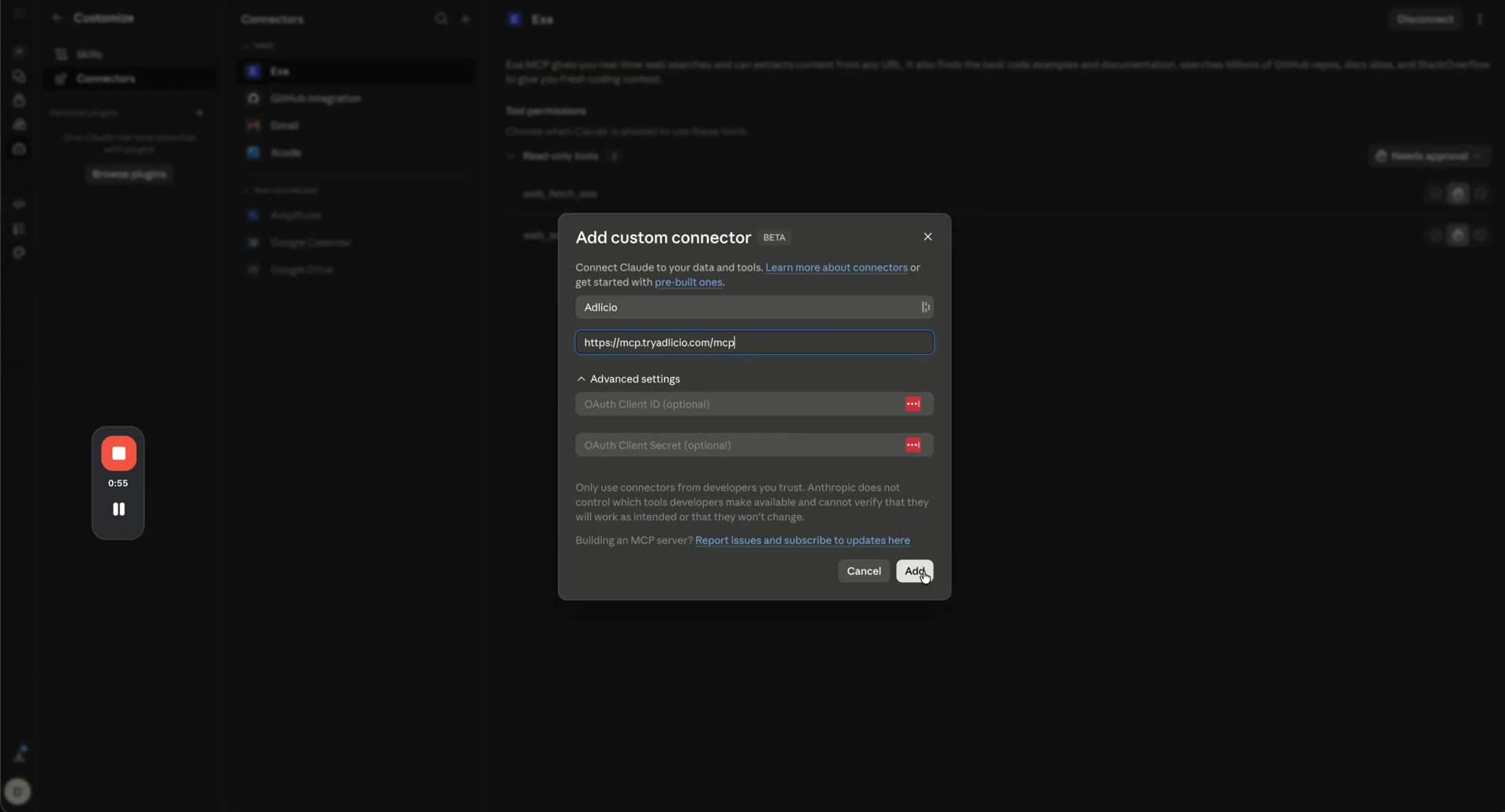Stop the screen recording with the red button
The width and height of the screenshot is (1505, 812).
(x=118, y=454)
